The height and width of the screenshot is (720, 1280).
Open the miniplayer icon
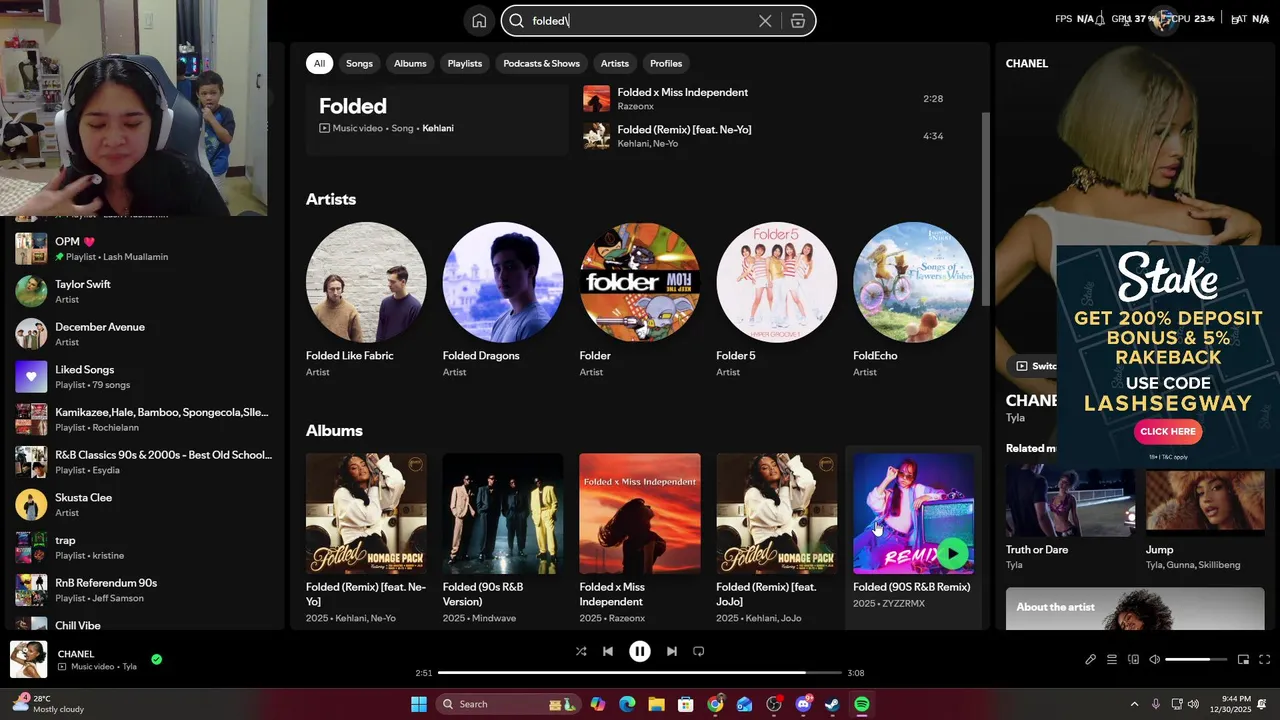click(x=1243, y=660)
